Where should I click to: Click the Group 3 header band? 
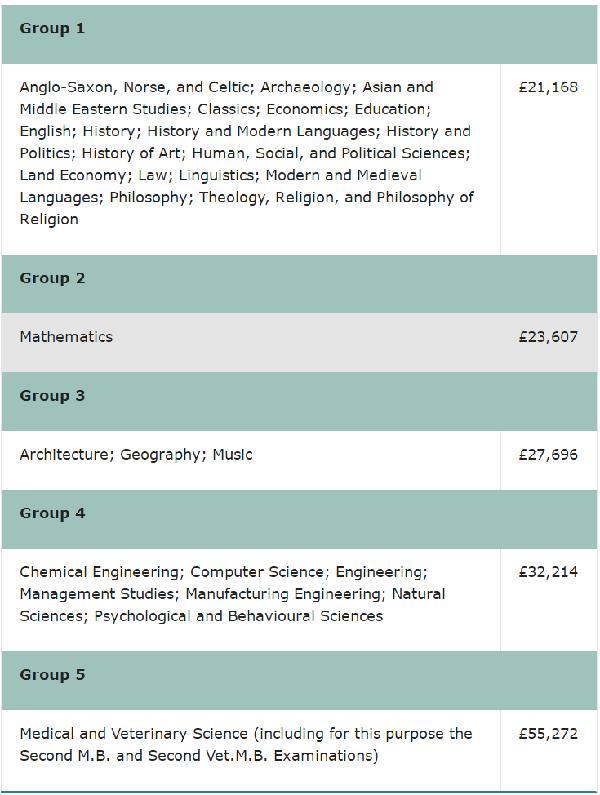(x=299, y=401)
